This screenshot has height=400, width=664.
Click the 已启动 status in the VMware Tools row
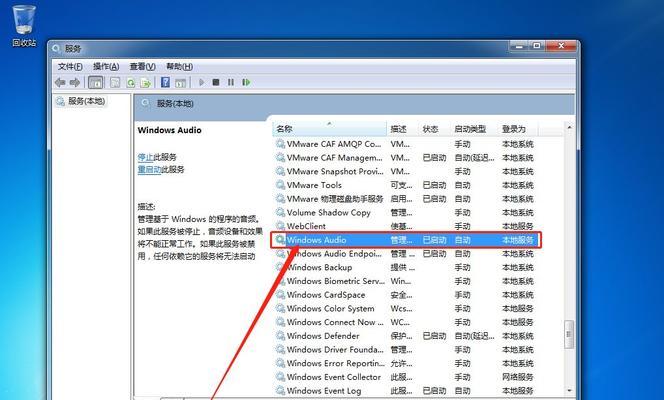click(434, 185)
